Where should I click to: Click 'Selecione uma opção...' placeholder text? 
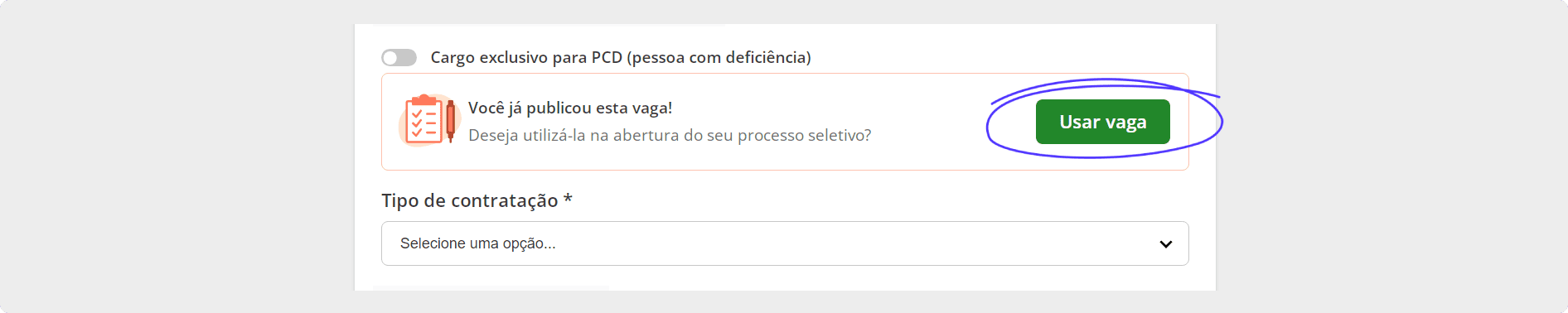coord(478,243)
